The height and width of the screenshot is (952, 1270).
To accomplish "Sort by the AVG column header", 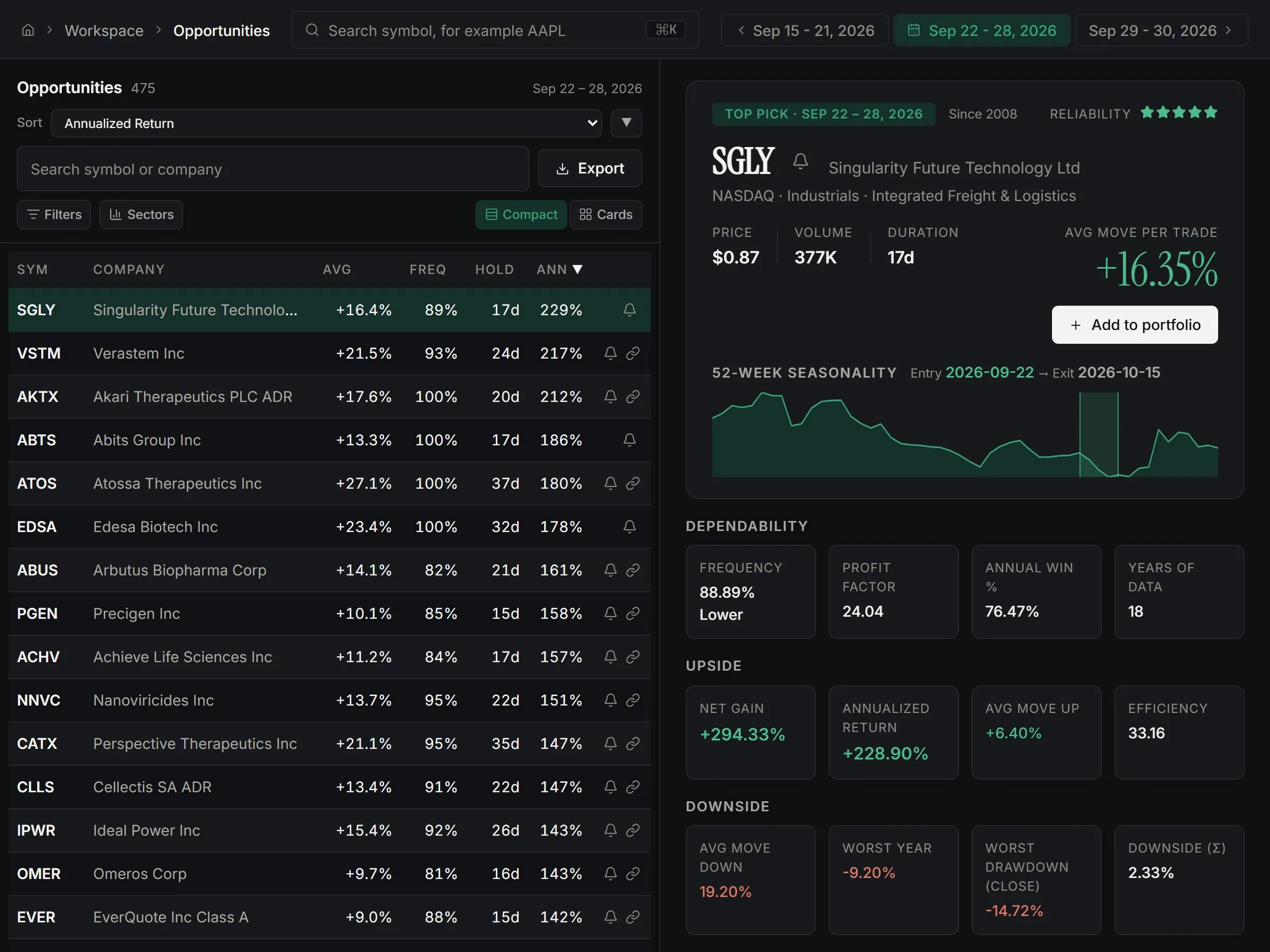I will coord(337,270).
